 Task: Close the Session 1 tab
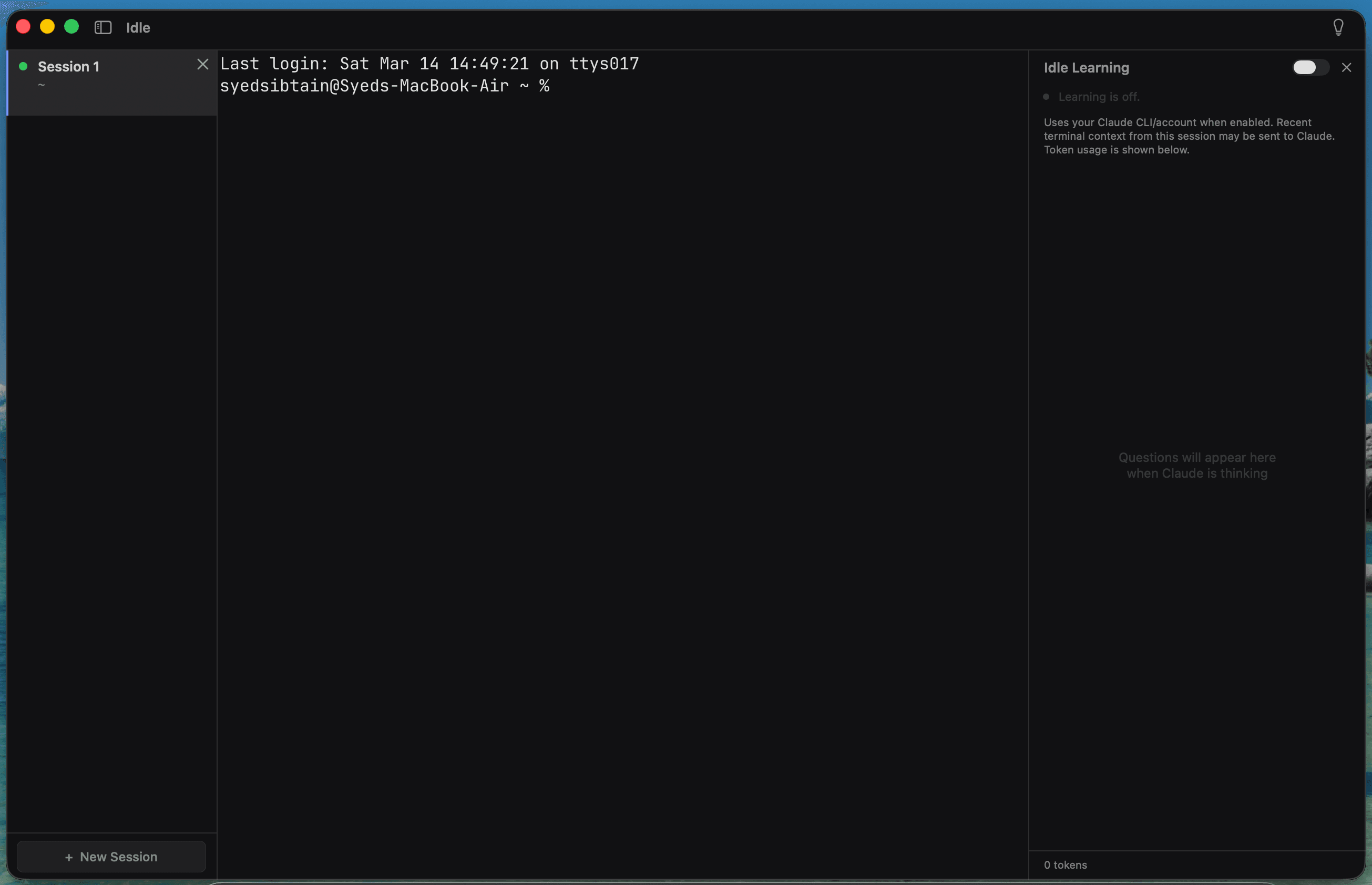(202, 64)
